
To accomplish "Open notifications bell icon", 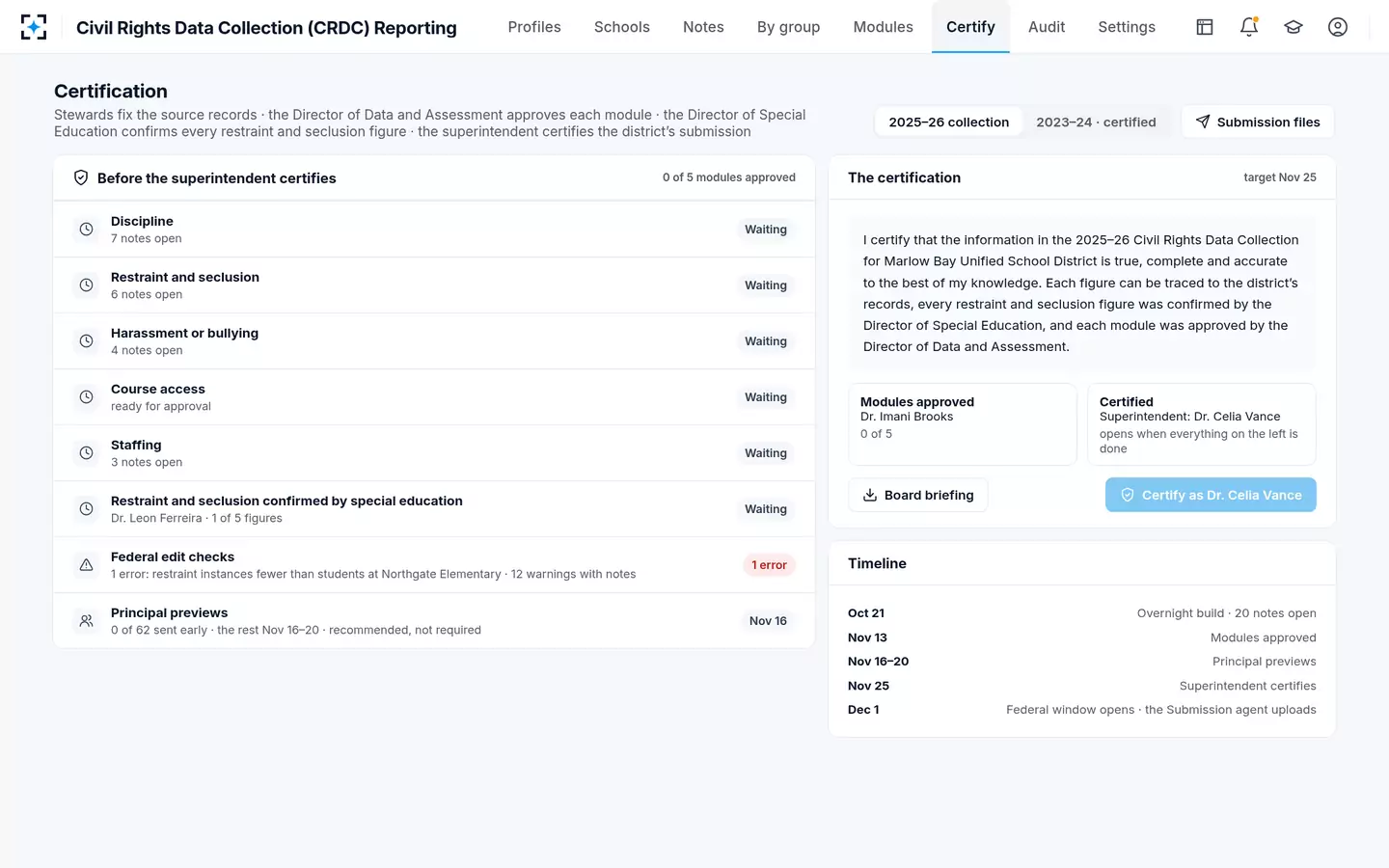I will (1249, 27).
